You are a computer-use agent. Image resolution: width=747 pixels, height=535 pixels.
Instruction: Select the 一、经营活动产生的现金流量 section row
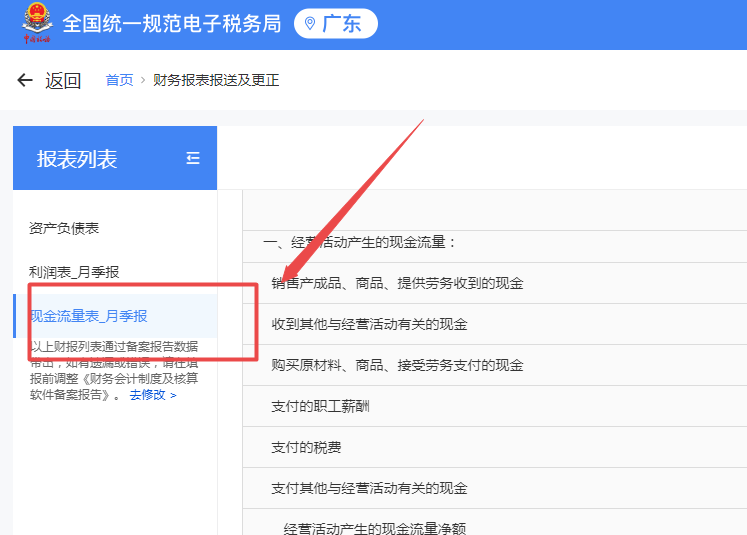pyautogui.click(x=359, y=242)
